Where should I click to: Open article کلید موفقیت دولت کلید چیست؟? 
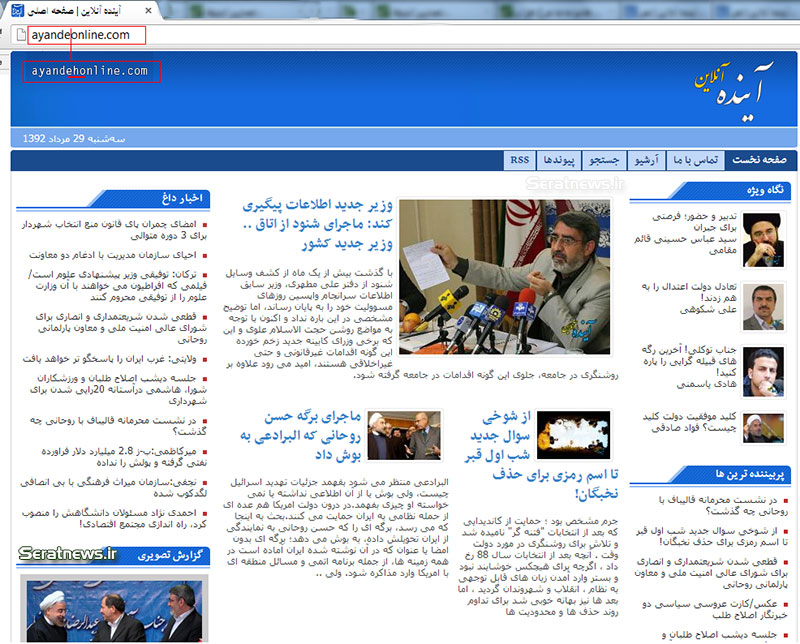pyautogui.click(x=689, y=423)
